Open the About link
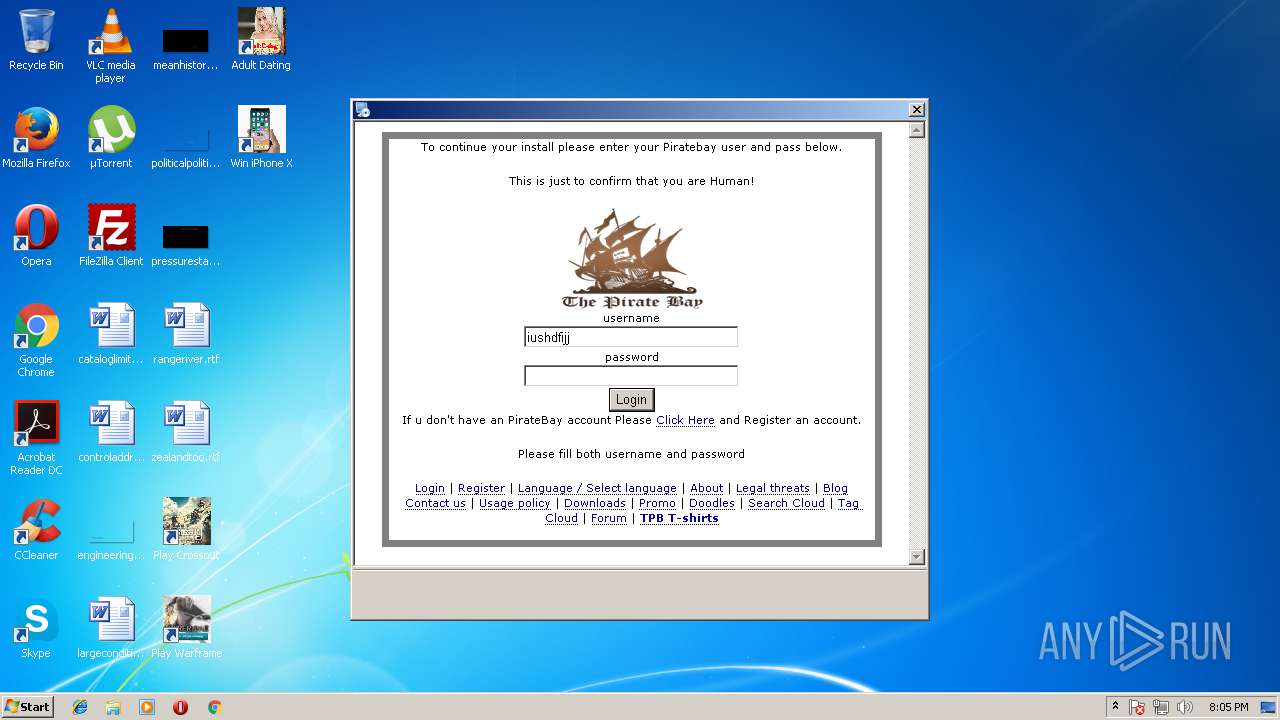Screen dimensions: 1280x720 706,488
